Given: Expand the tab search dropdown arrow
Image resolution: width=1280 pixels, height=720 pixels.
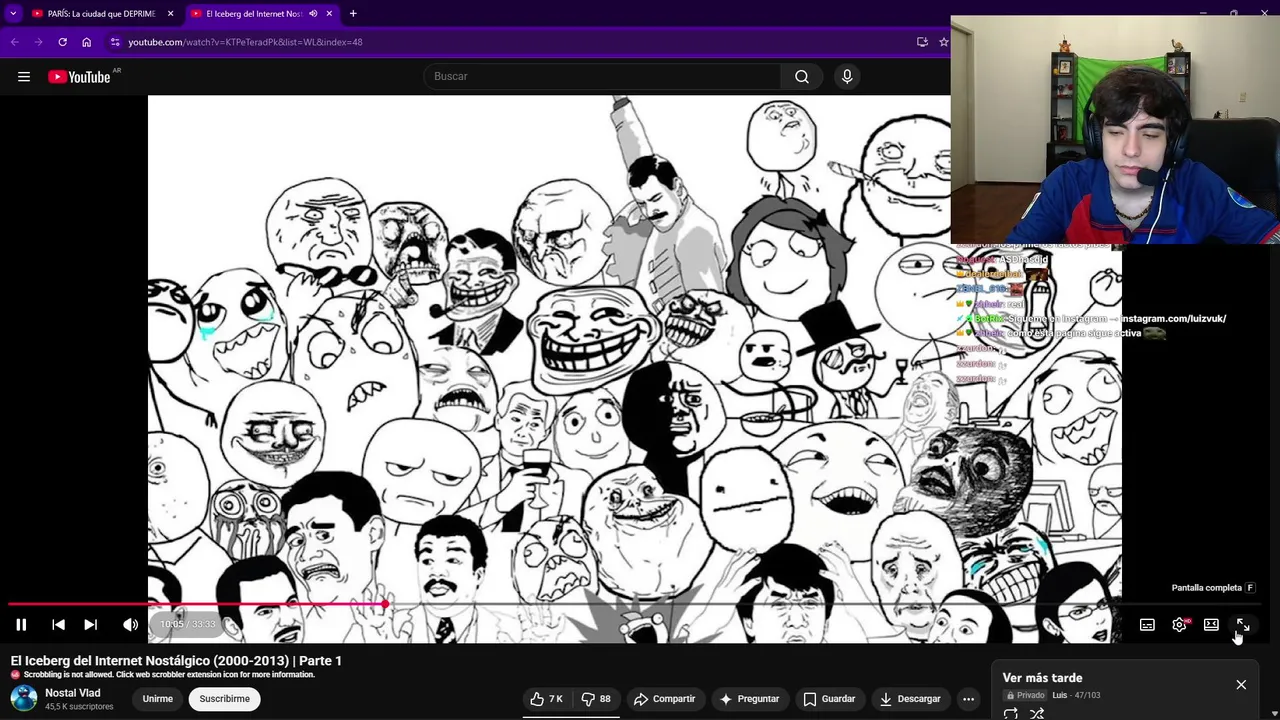Looking at the screenshot, I should (13, 14).
